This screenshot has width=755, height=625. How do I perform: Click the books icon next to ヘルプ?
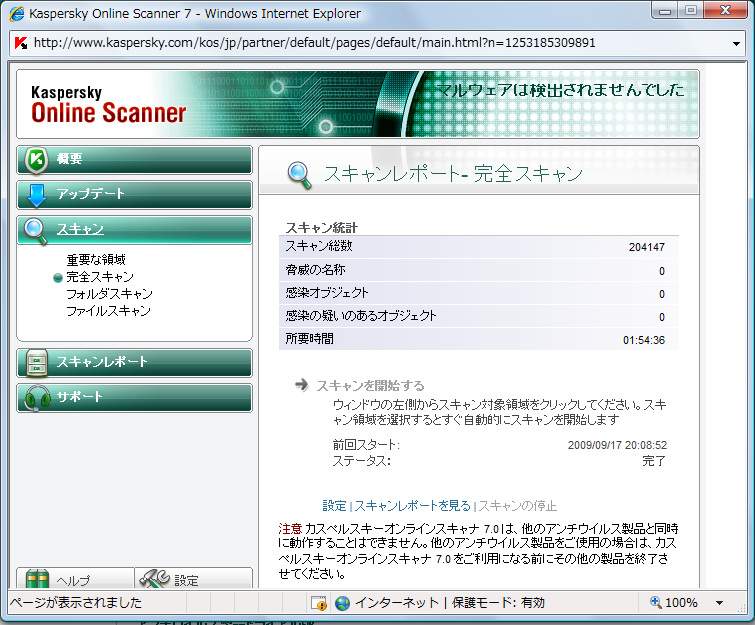click(37, 579)
